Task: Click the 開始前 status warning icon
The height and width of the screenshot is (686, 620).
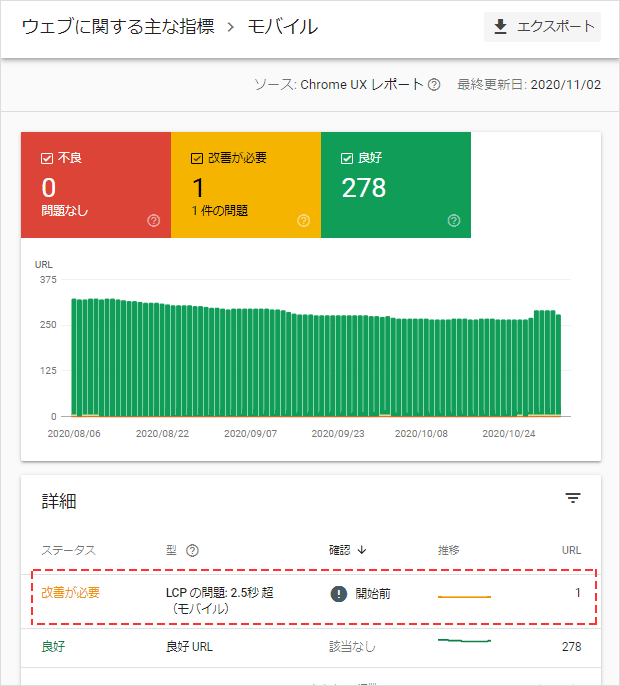Action: pyautogui.click(x=339, y=594)
